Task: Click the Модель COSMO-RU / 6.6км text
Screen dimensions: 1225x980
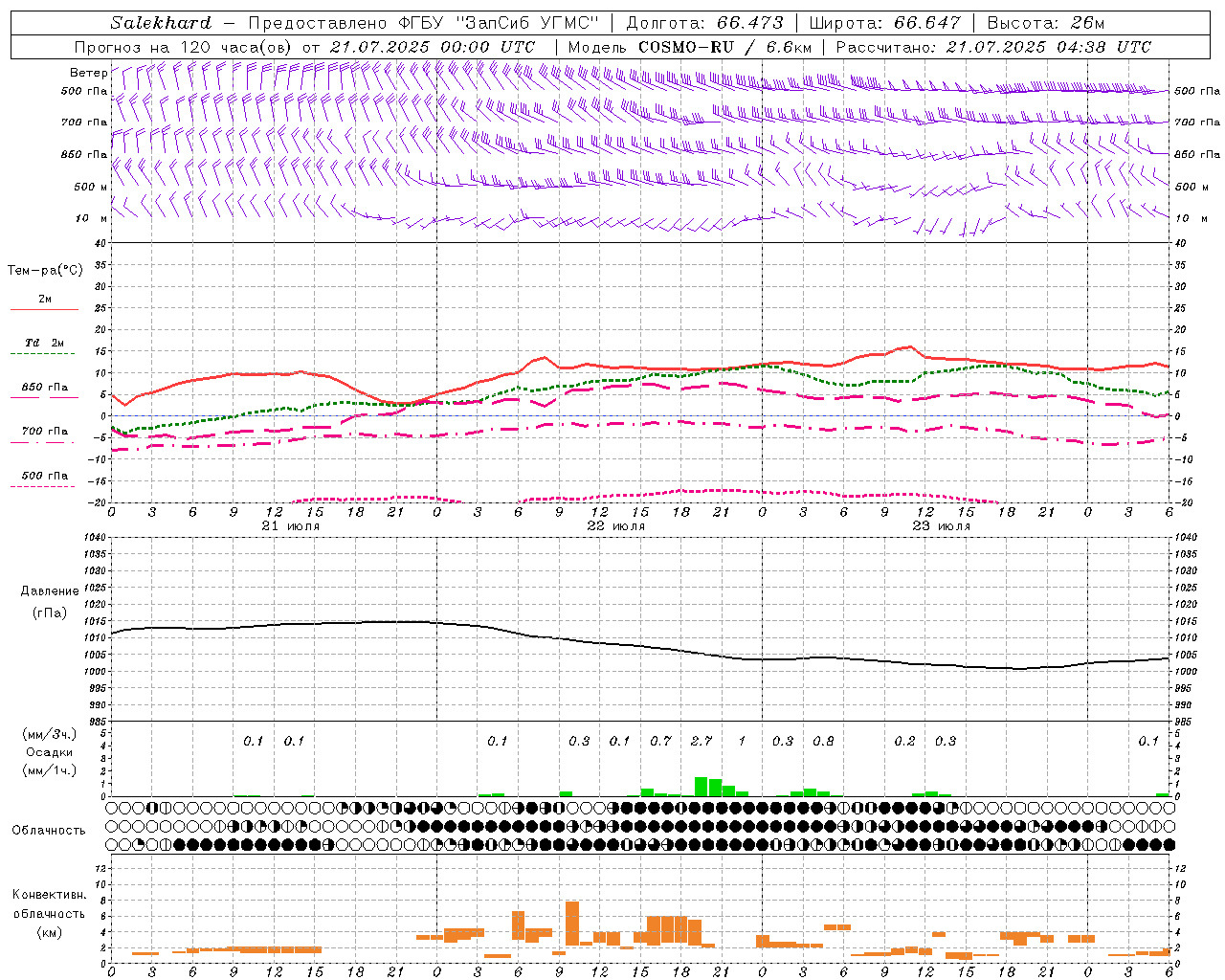Action: point(690,47)
